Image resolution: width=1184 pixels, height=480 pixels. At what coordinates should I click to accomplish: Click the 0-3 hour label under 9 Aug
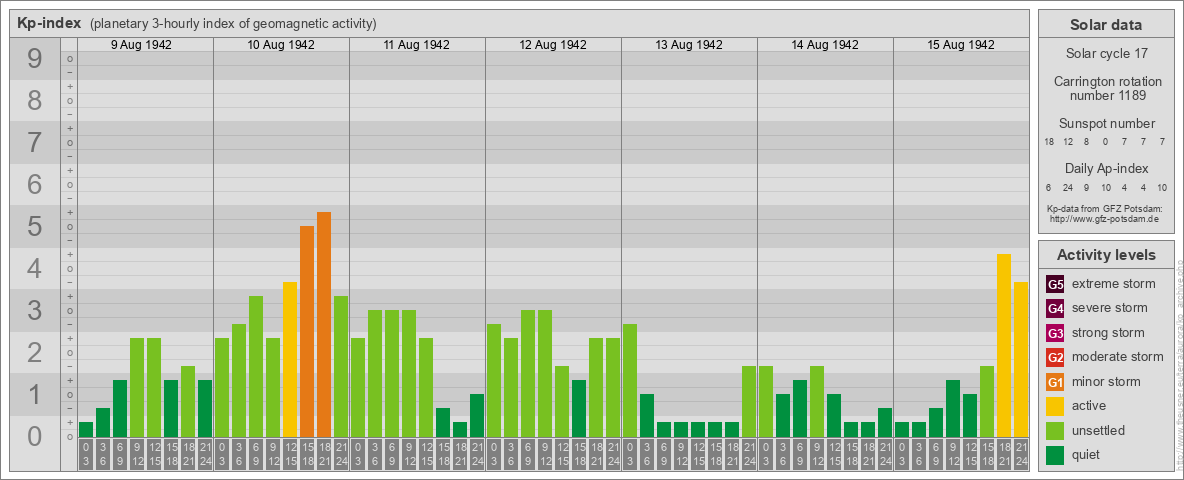tap(86, 455)
